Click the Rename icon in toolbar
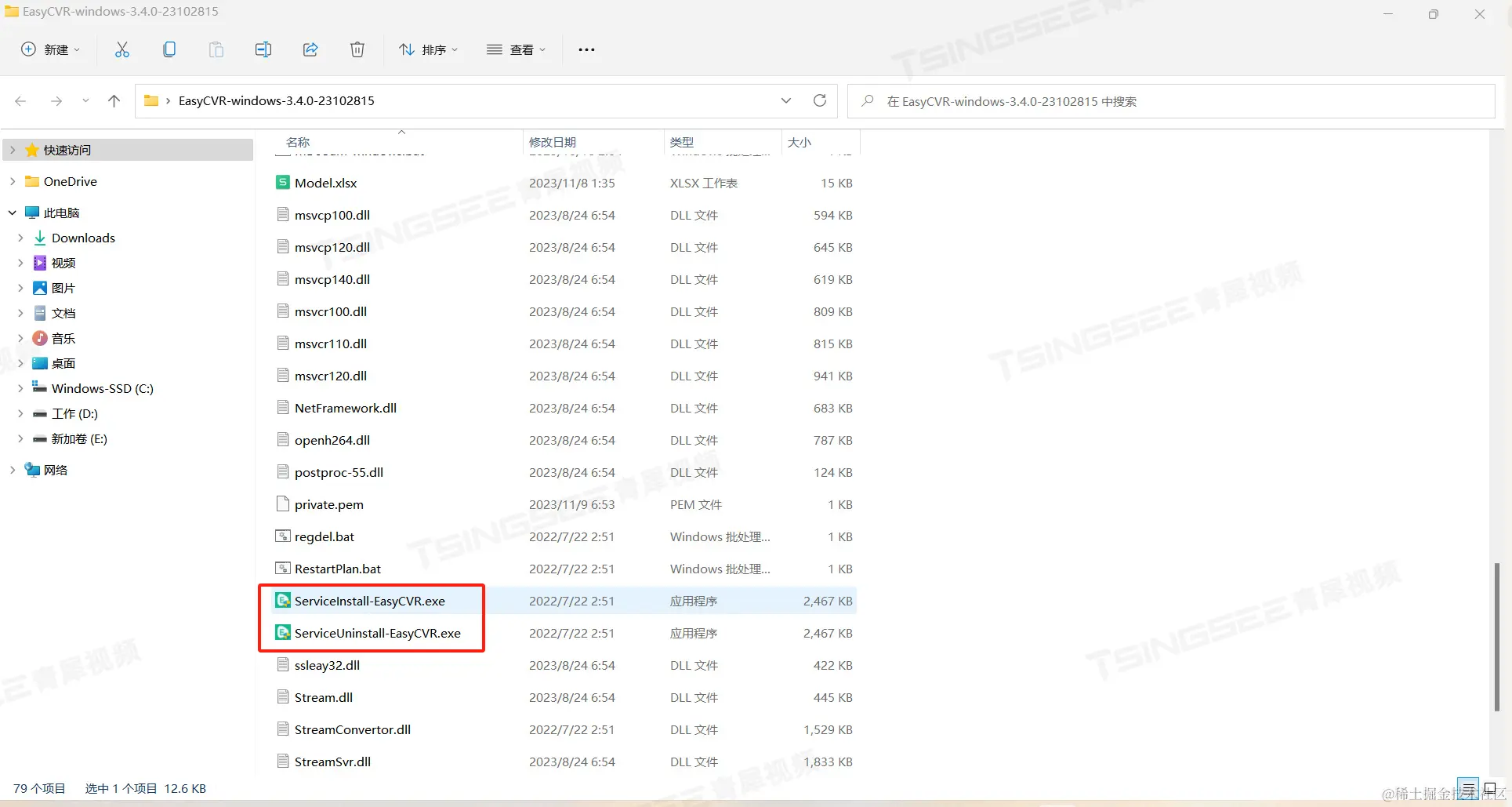 [x=263, y=49]
